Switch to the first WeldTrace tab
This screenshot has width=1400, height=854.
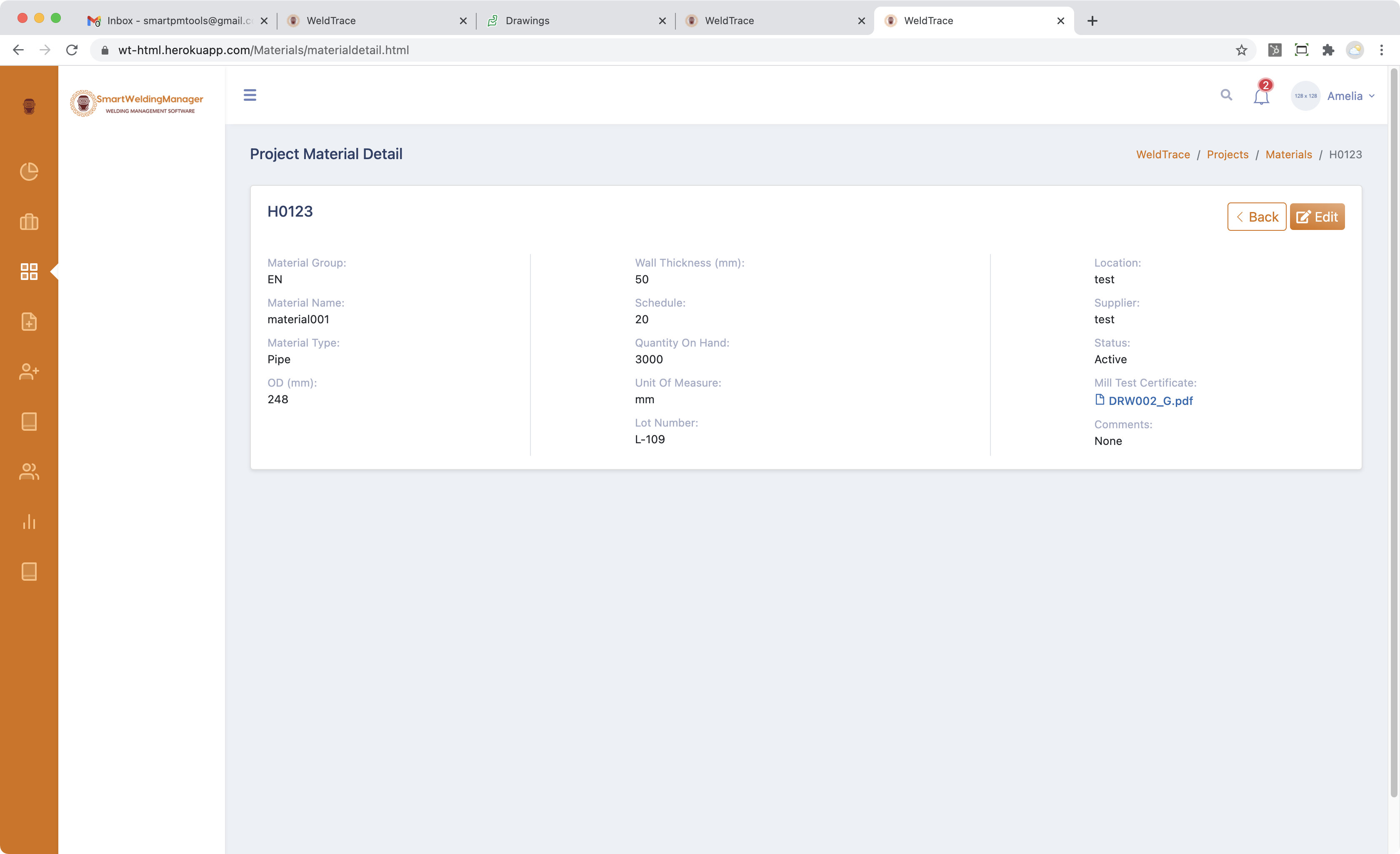(x=376, y=20)
